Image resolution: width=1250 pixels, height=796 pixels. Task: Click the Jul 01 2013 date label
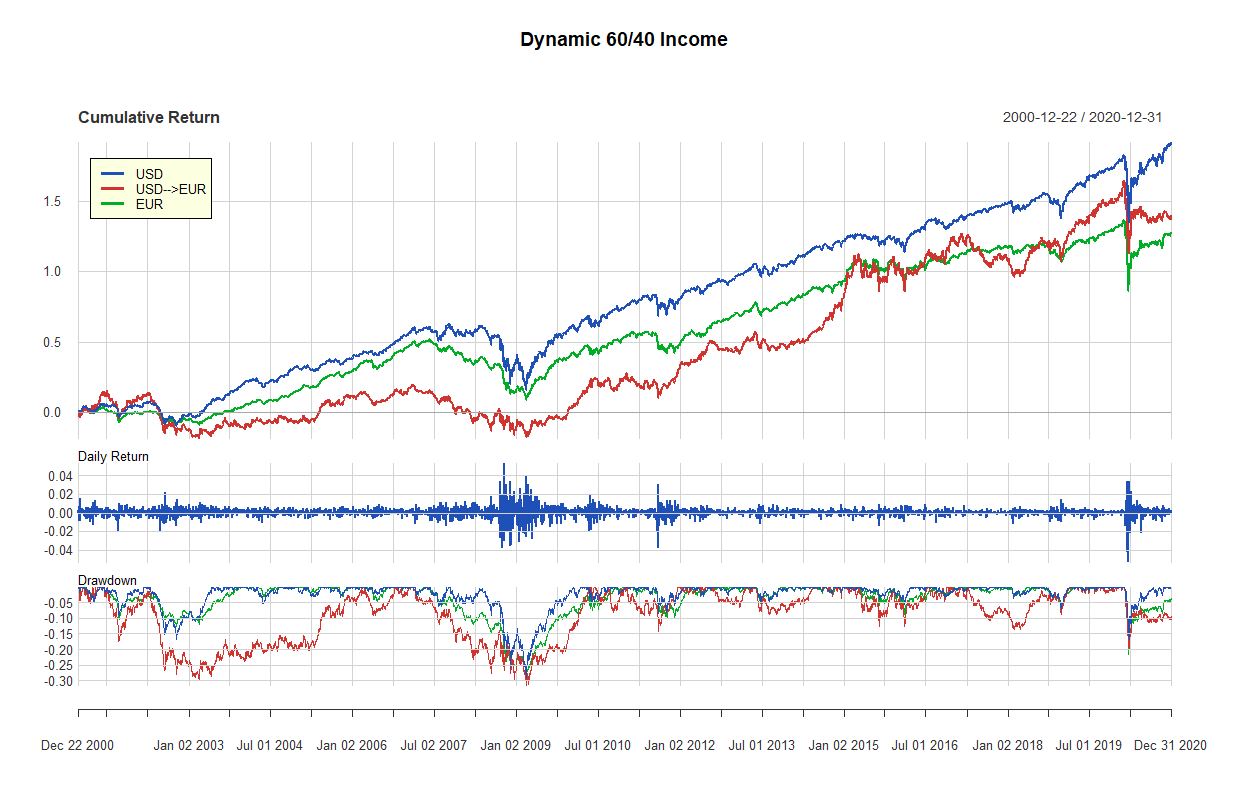point(761,746)
